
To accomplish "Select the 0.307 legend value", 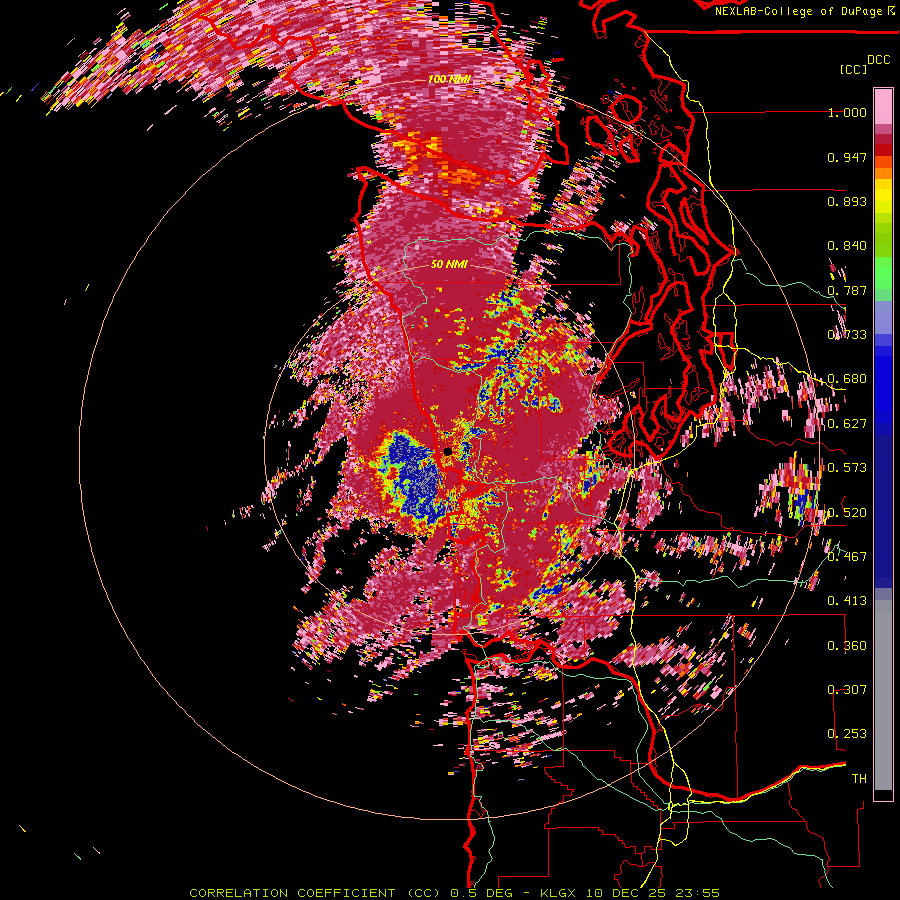I will 847,690.
